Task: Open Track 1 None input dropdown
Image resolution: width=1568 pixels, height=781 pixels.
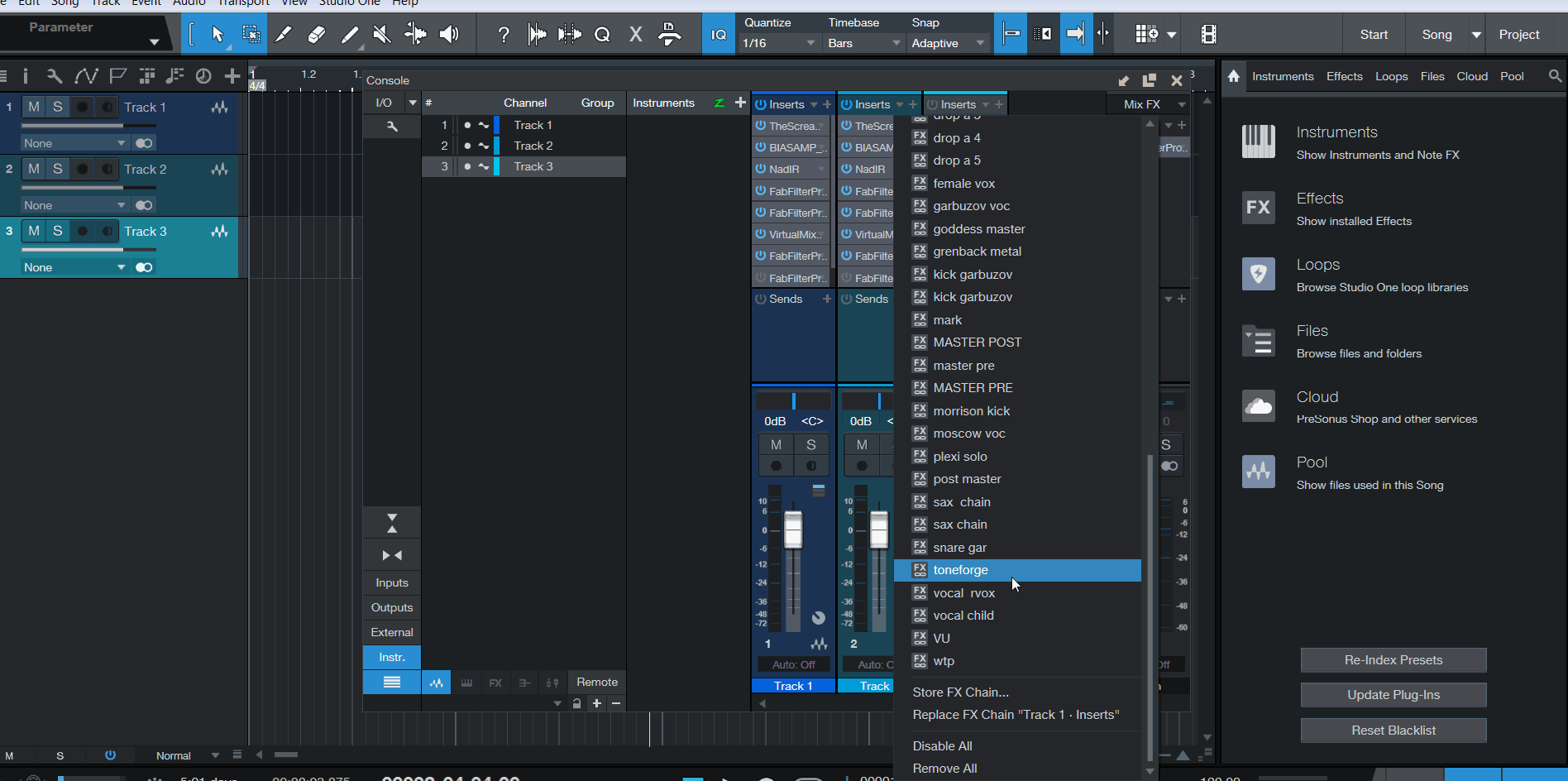Action: pyautogui.click(x=74, y=143)
